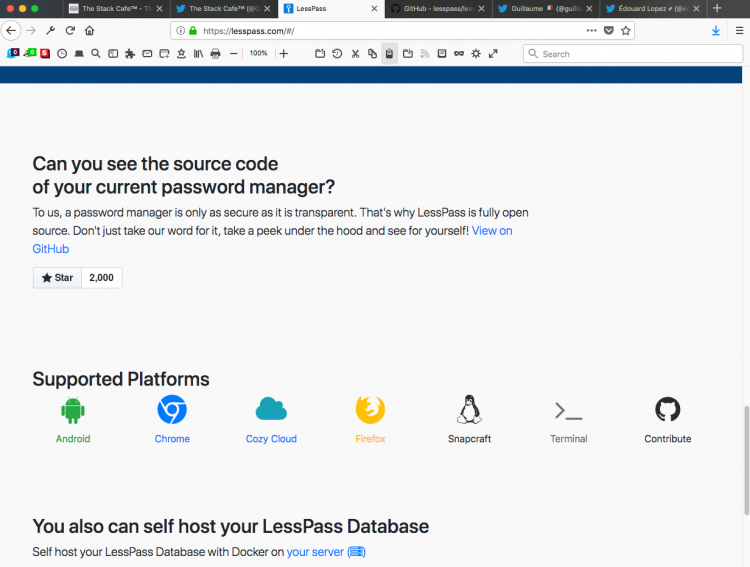Open the Firefox hamburger menu
This screenshot has width=750, height=567.
[739, 31]
